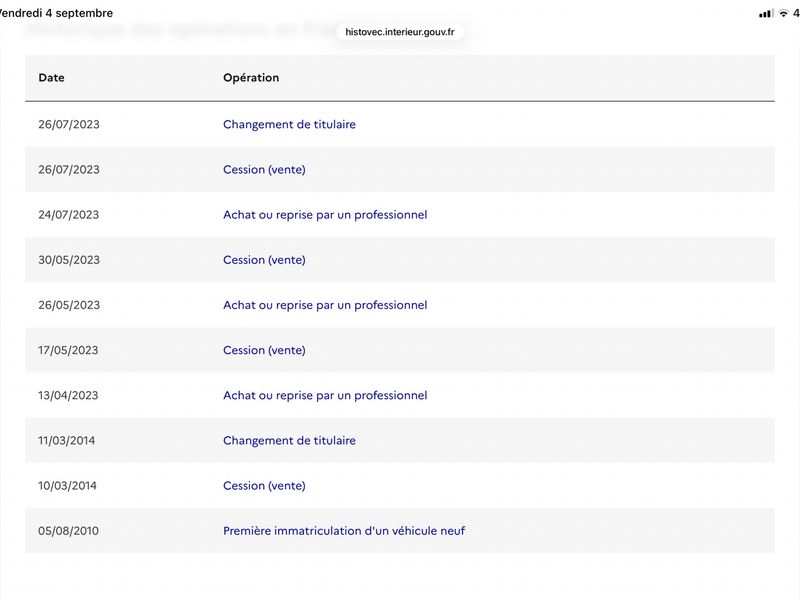Open Cession (vente) entry of 30/05/2023
This screenshot has height=600, width=800.
pyautogui.click(x=264, y=260)
